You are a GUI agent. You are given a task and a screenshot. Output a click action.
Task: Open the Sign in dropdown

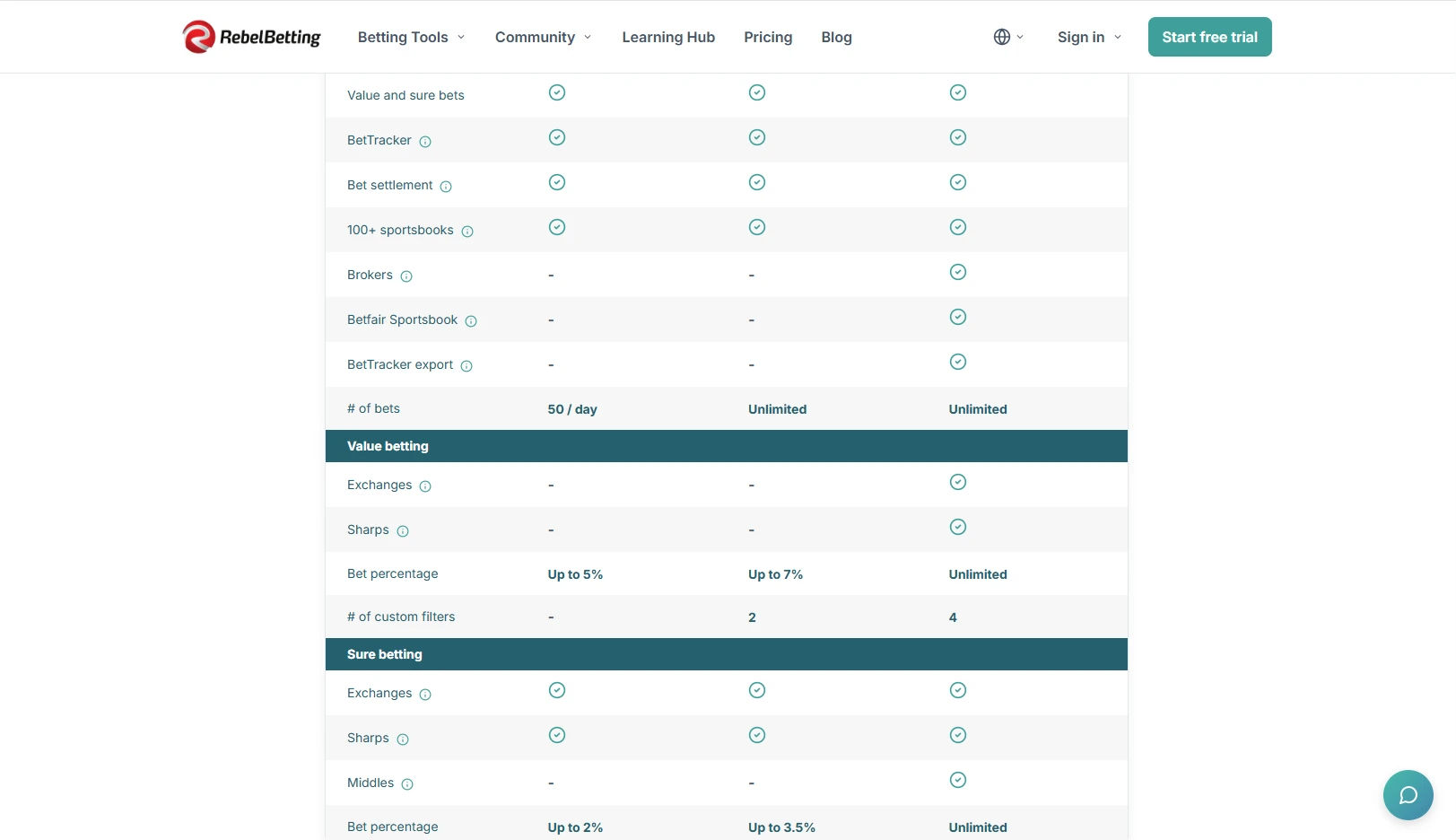pos(1089,37)
